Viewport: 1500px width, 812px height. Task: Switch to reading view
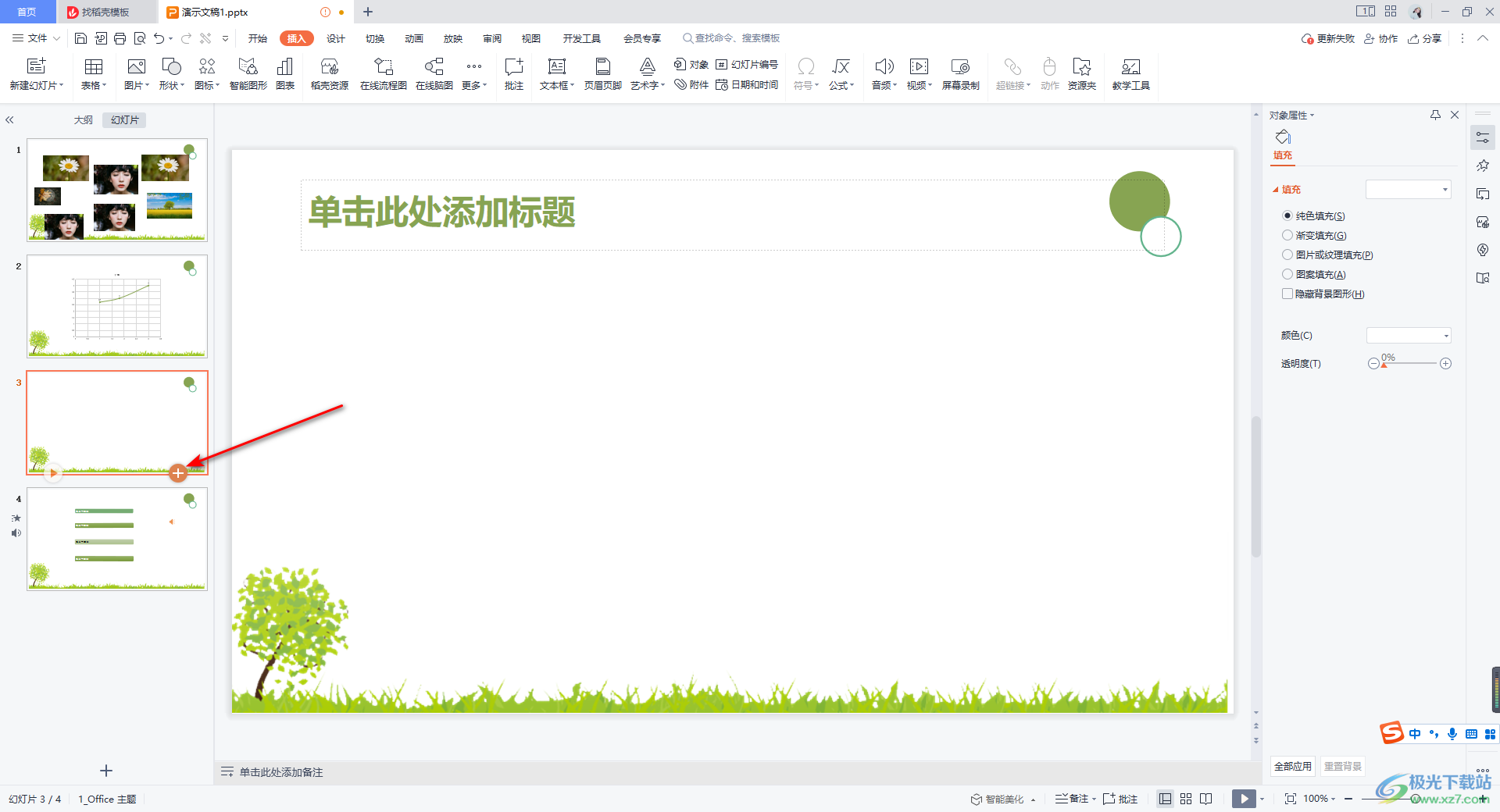(x=1206, y=799)
